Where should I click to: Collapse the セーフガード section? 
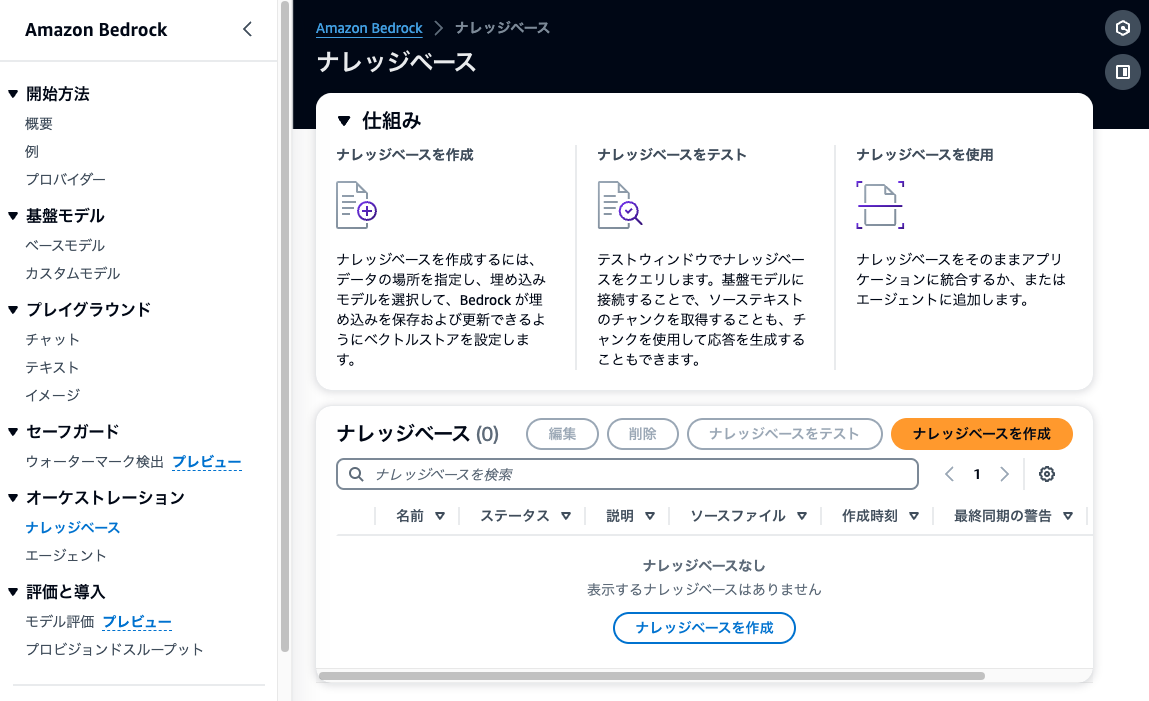pos(13,431)
